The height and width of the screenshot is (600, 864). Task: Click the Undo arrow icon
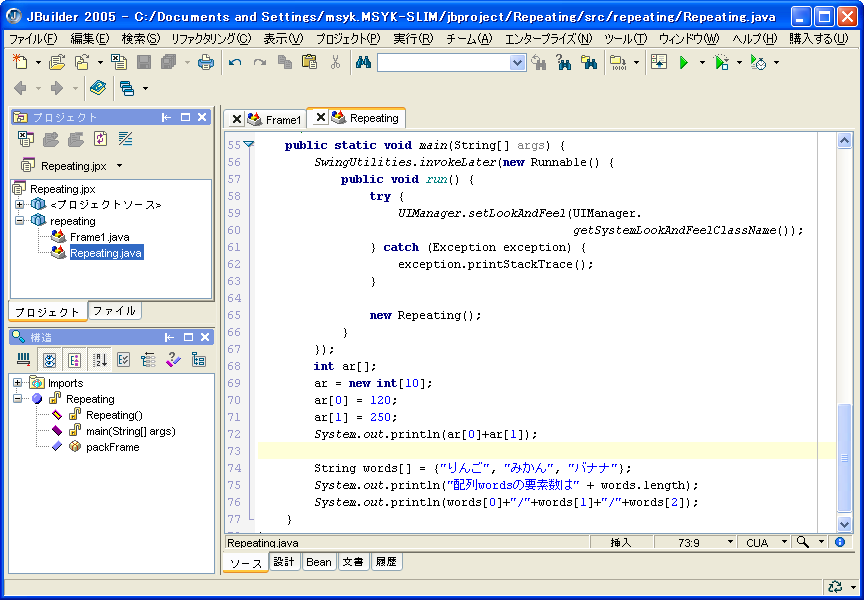click(235, 62)
